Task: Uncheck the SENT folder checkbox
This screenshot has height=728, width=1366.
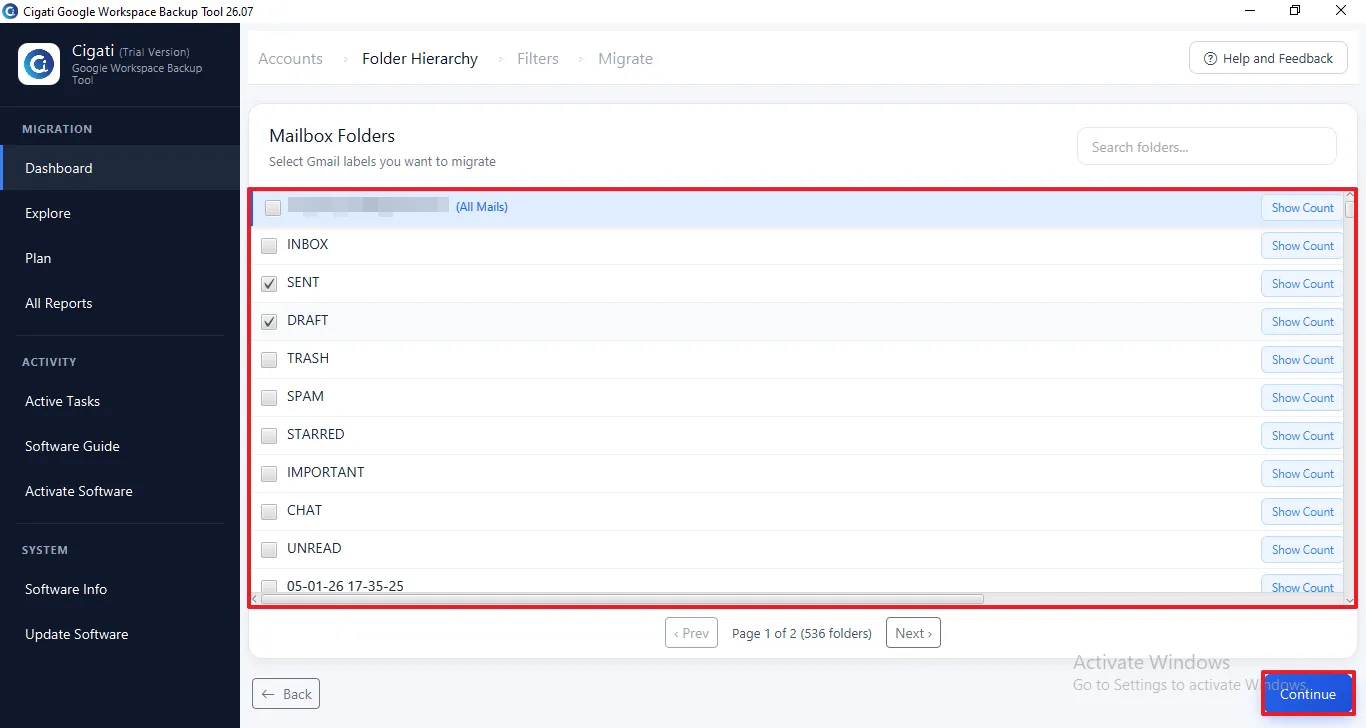Action: [269, 284]
